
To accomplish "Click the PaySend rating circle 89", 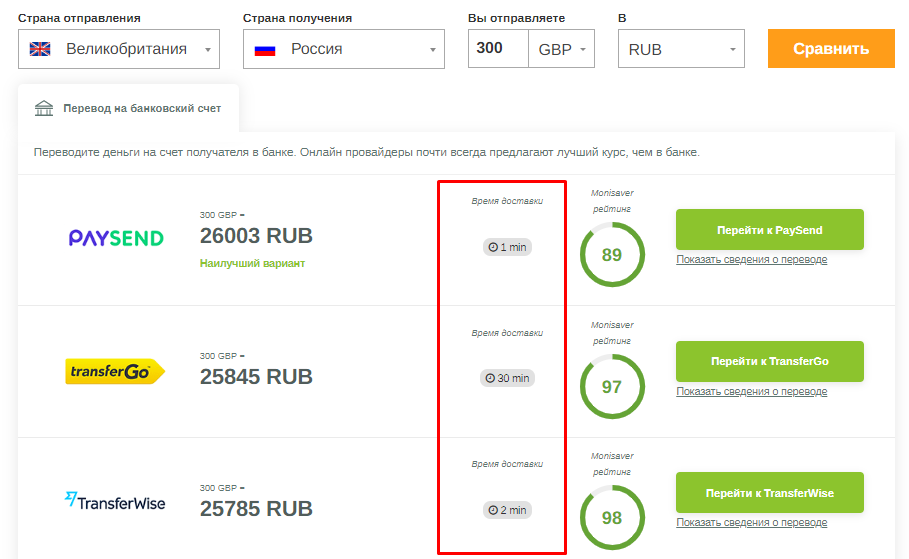I will (612, 255).
